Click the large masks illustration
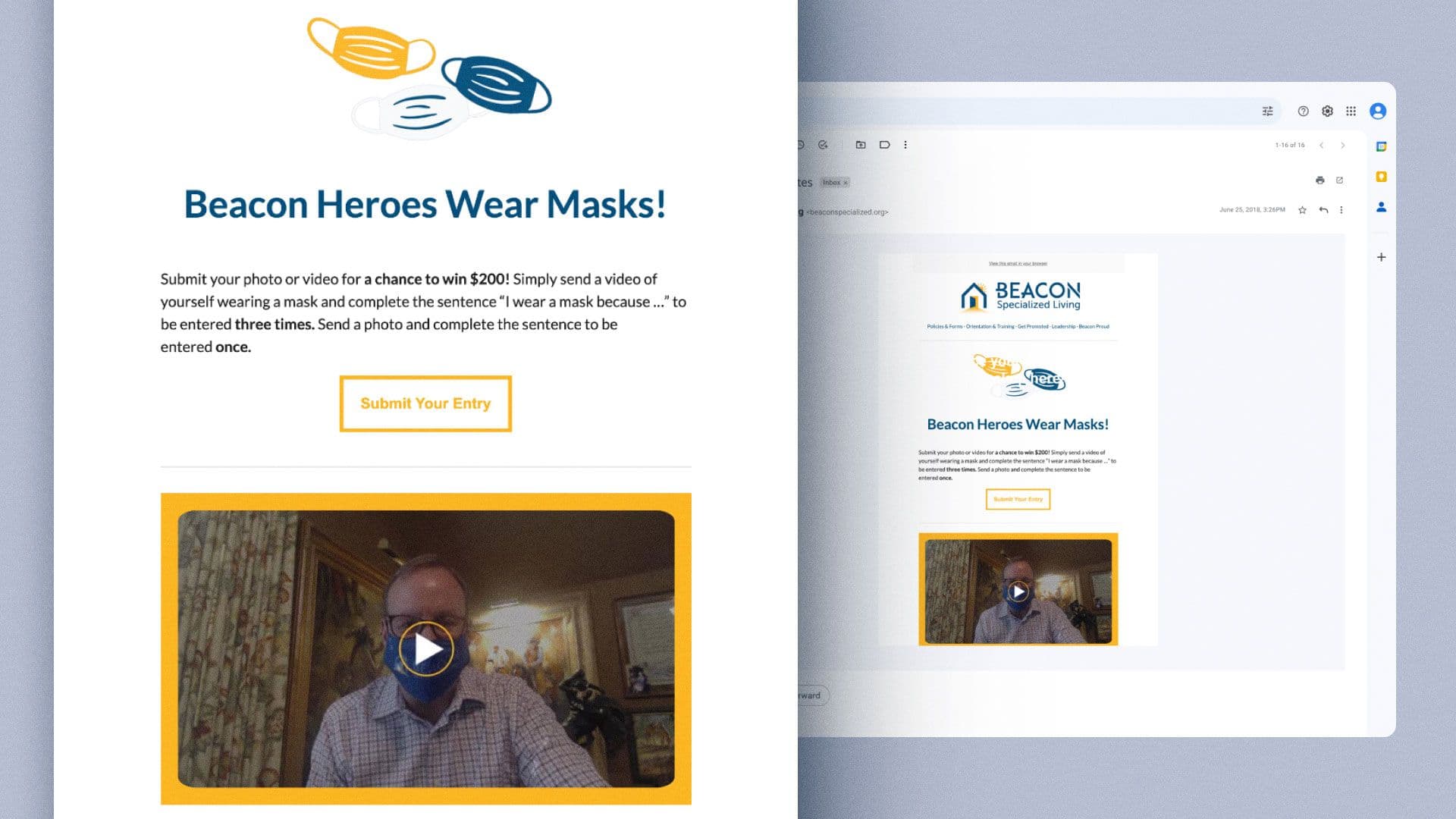 [x=429, y=78]
